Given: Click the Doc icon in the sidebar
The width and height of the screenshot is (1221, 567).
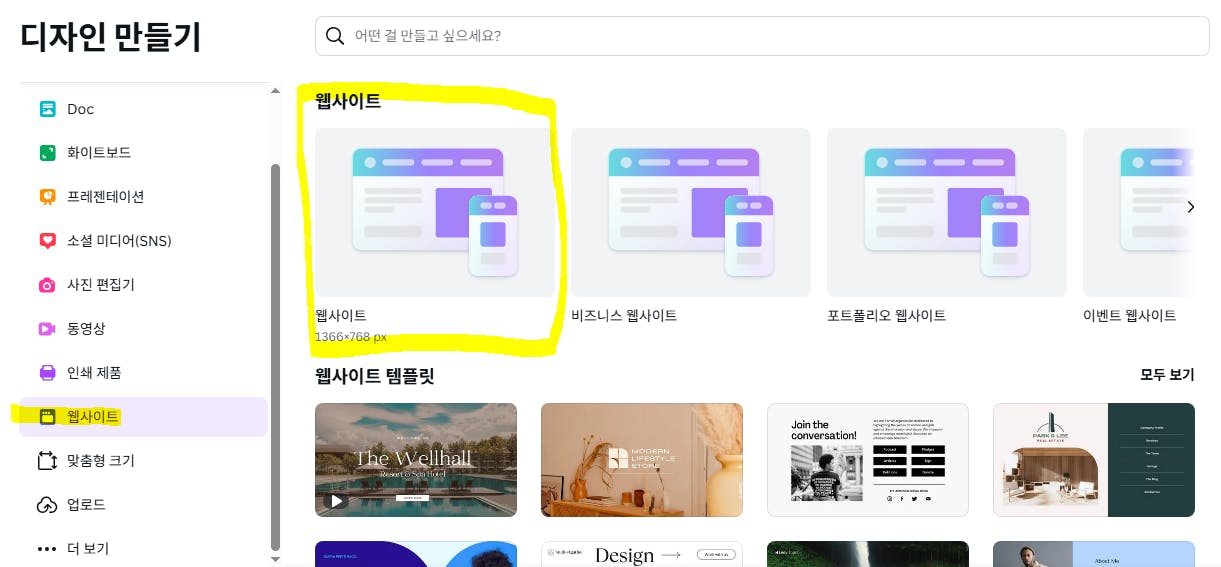Looking at the screenshot, I should (47, 109).
